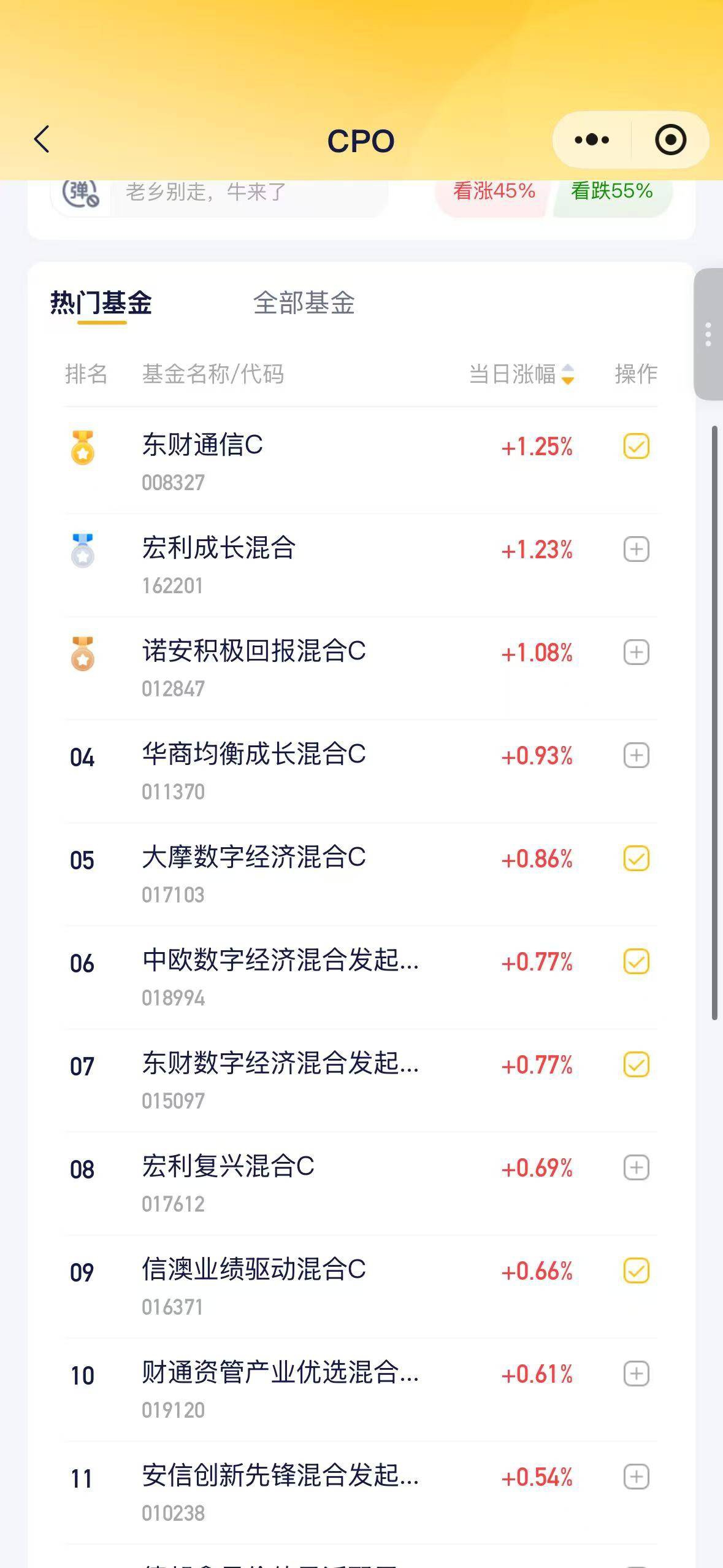Uncheck 东财通信C from watchlist

(636, 446)
